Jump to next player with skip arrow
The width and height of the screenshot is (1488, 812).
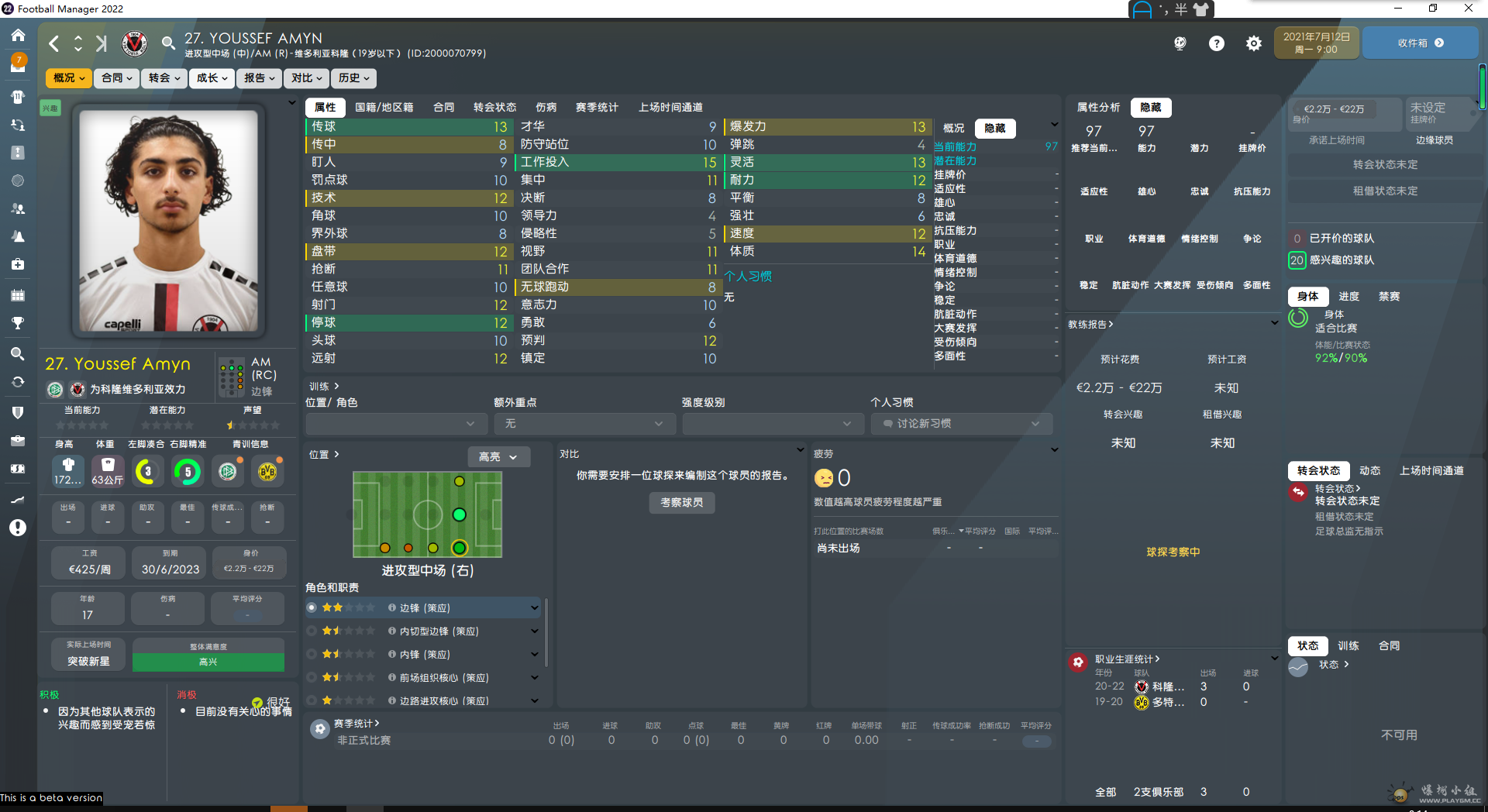(102, 43)
